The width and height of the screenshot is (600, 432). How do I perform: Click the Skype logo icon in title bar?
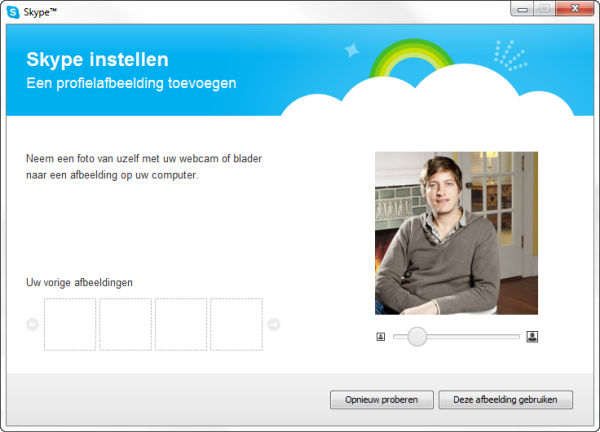click(x=13, y=12)
